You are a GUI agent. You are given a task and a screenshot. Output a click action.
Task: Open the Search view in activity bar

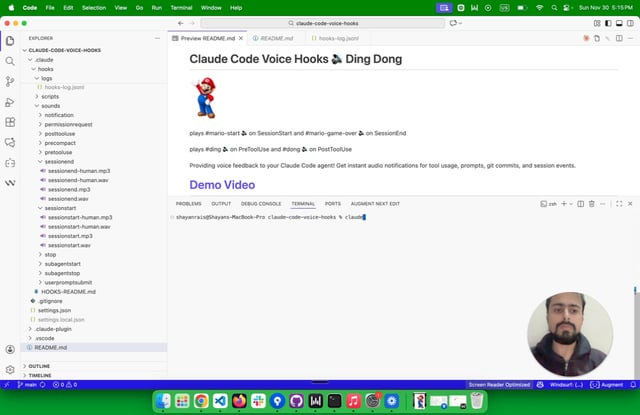10,61
